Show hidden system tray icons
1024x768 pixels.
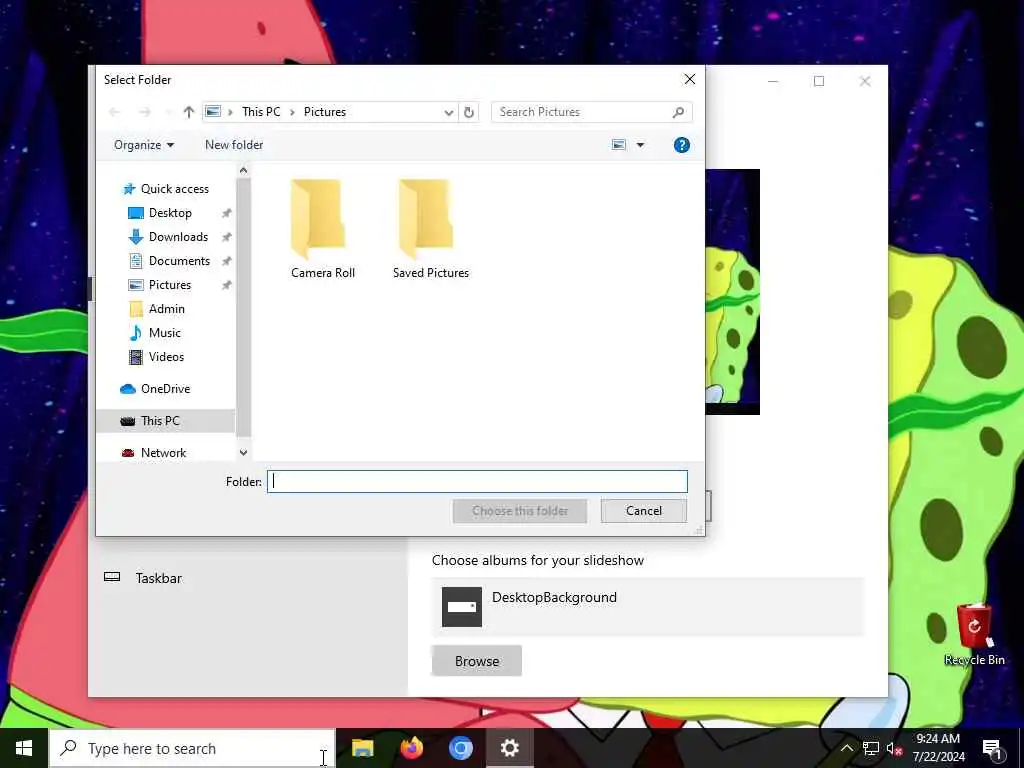846,748
